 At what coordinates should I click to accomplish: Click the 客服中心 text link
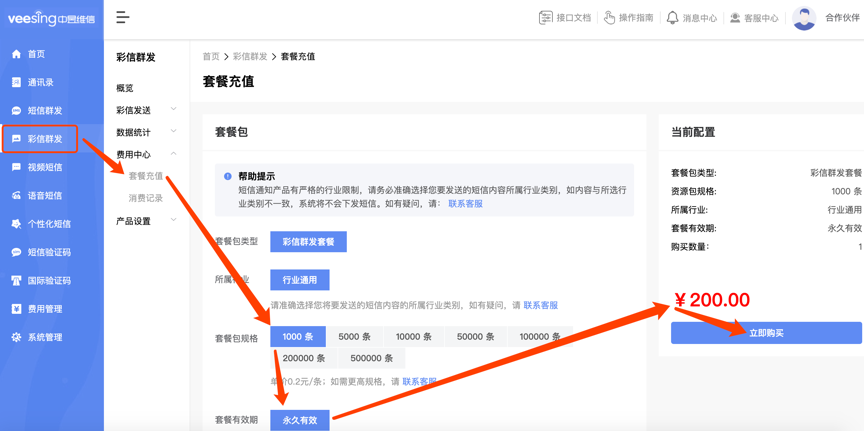761,18
